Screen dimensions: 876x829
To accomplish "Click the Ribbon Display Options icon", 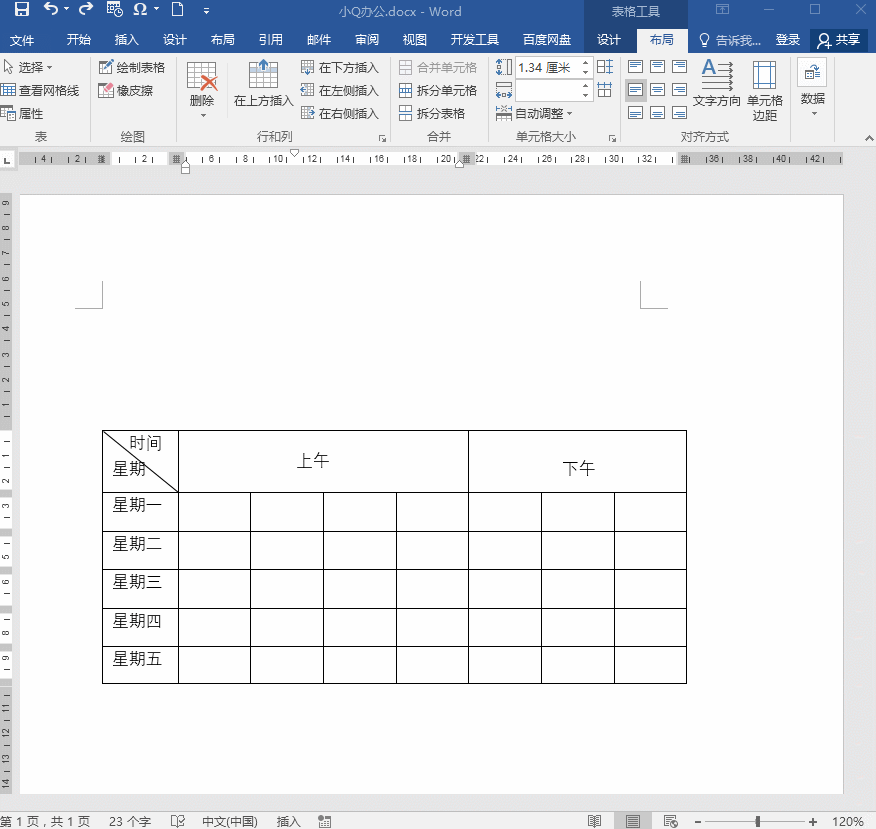I will pyautogui.click(x=722, y=9).
